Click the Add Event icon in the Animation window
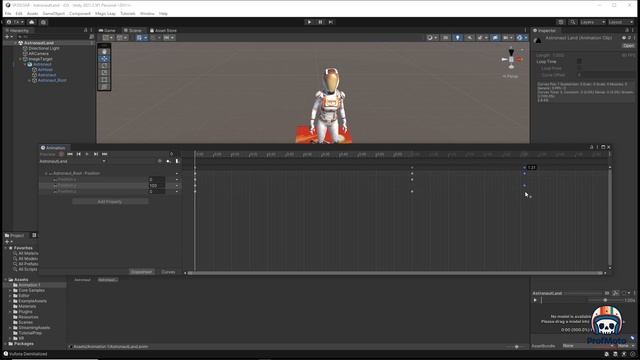 [x=177, y=161]
